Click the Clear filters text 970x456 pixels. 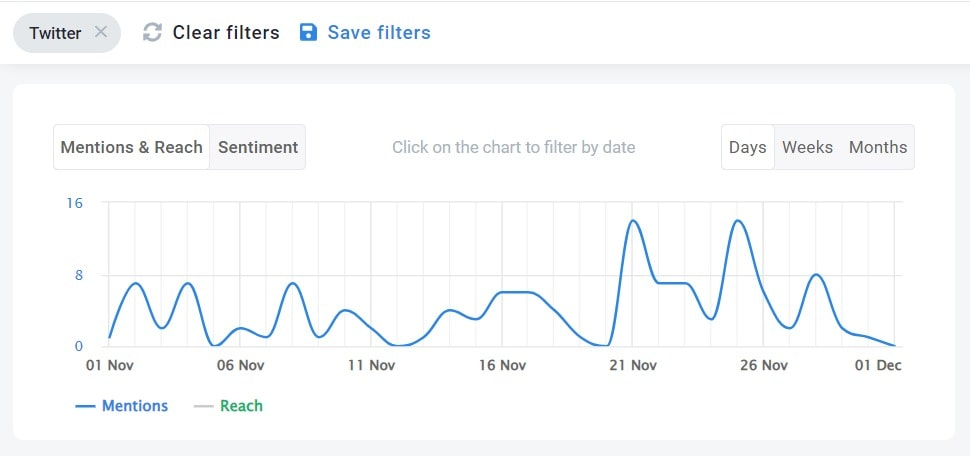[226, 33]
